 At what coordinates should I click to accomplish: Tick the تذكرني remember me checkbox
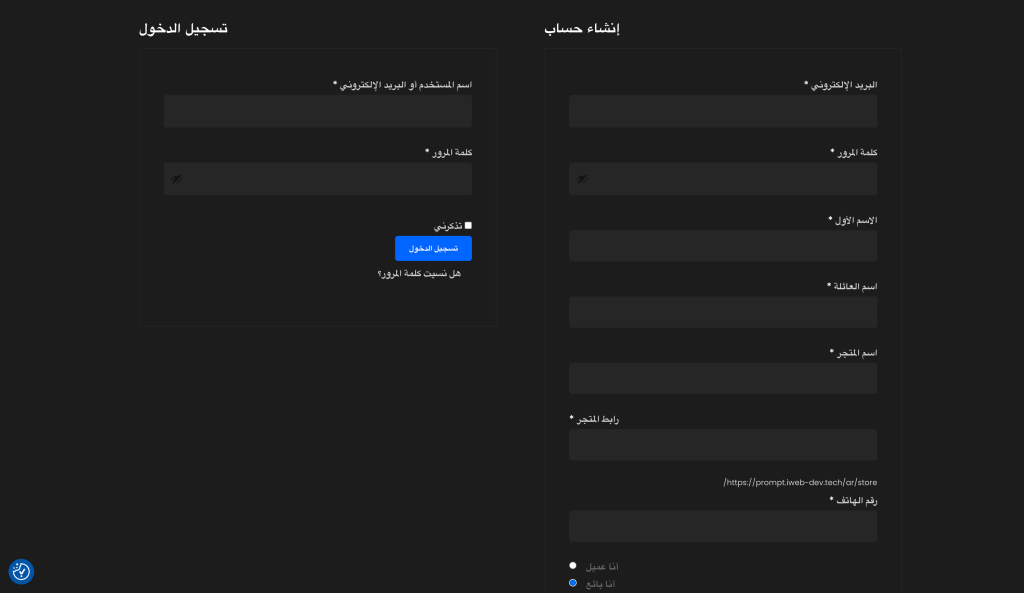pos(468,226)
